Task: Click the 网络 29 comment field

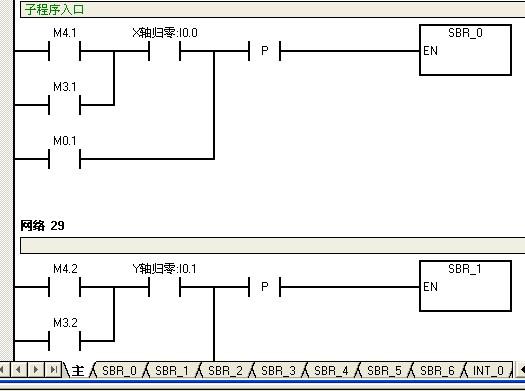Action: pos(273,245)
